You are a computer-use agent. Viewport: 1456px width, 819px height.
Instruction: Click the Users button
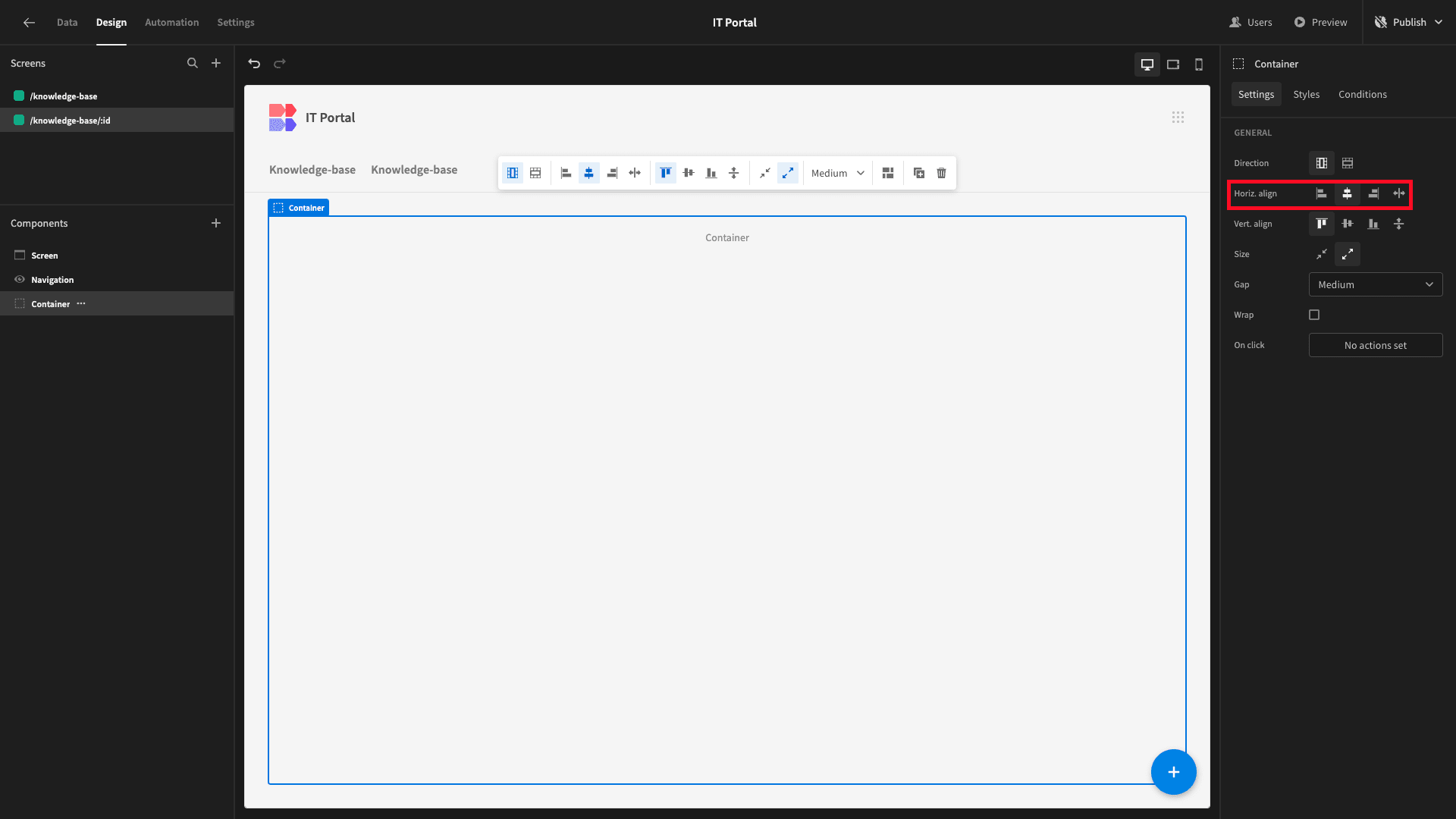point(1250,22)
